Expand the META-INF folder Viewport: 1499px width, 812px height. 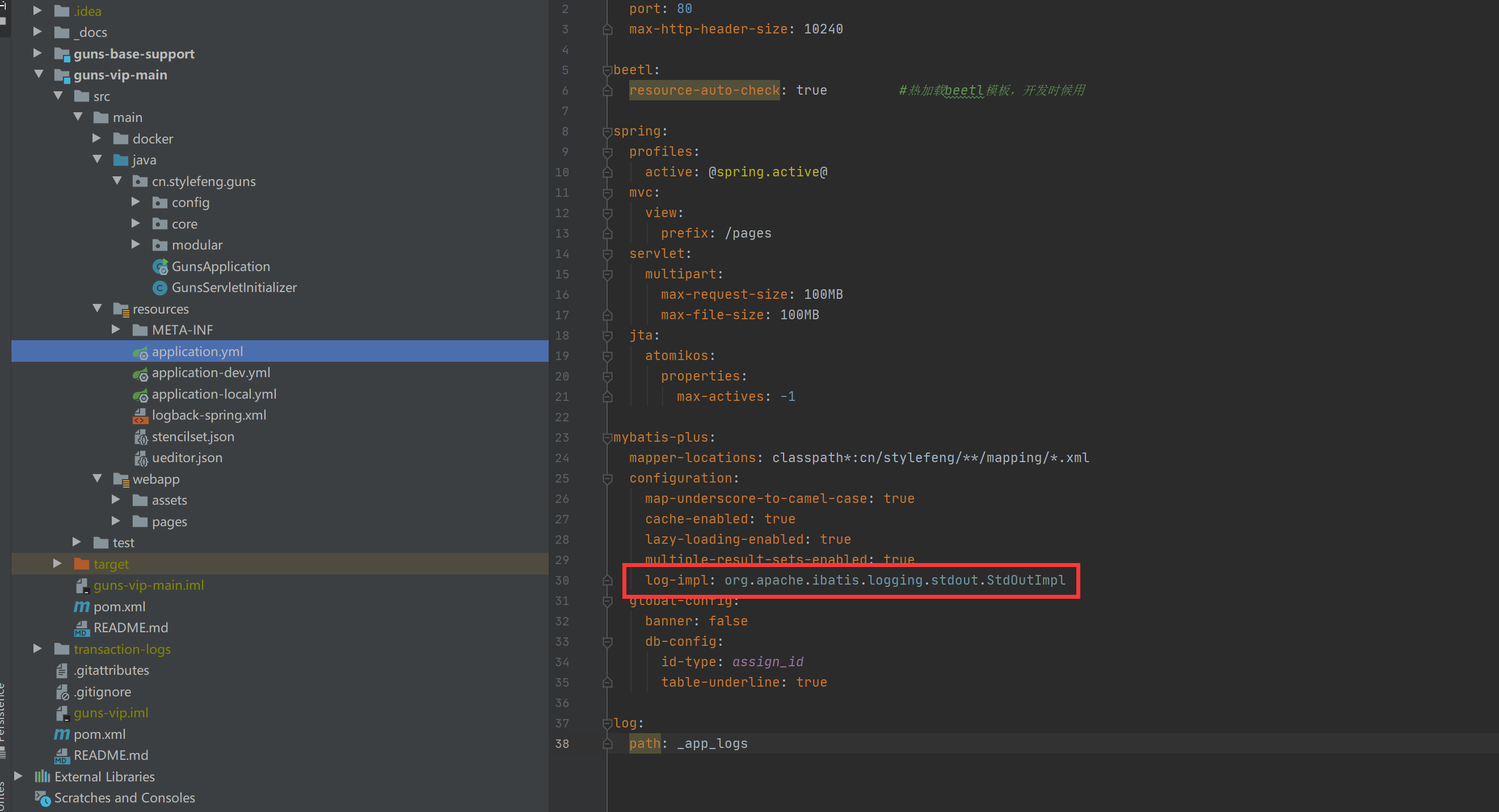tap(116, 330)
